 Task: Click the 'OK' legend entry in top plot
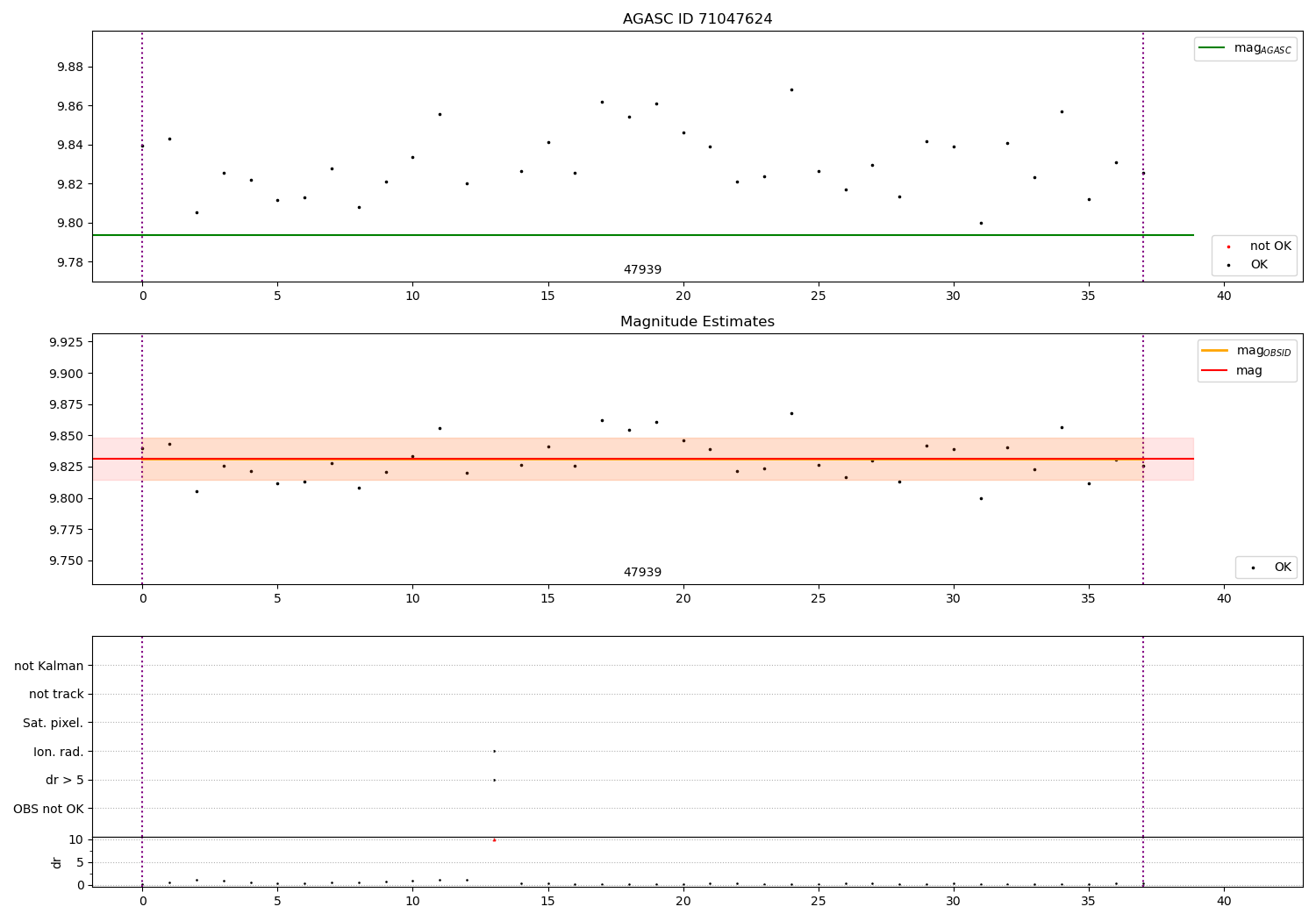[x=1258, y=265]
